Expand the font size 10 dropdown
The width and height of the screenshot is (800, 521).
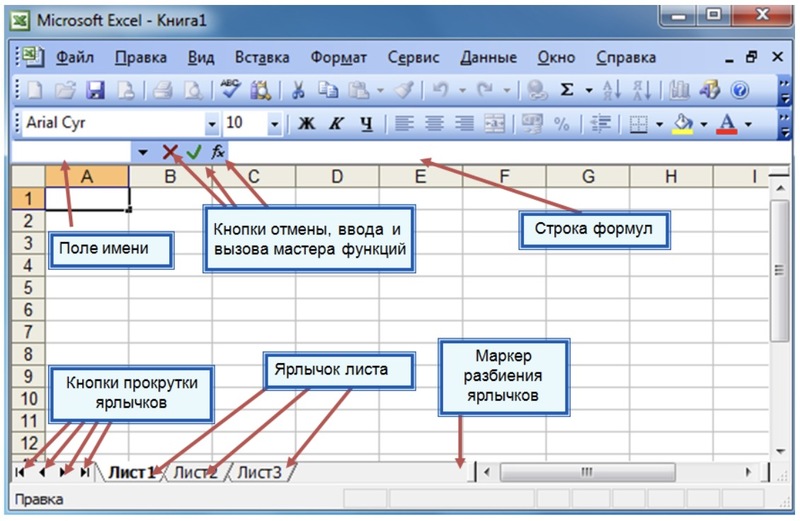pyautogui.click(x=274, y=124)
